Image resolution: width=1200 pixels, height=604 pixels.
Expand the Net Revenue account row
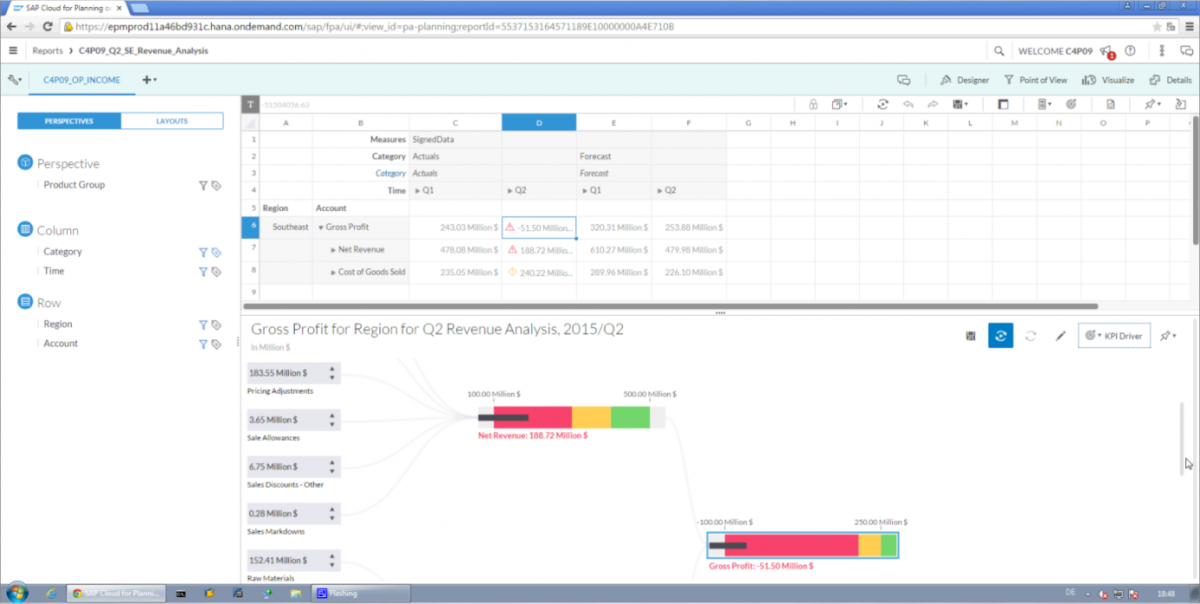click(333, 249)
